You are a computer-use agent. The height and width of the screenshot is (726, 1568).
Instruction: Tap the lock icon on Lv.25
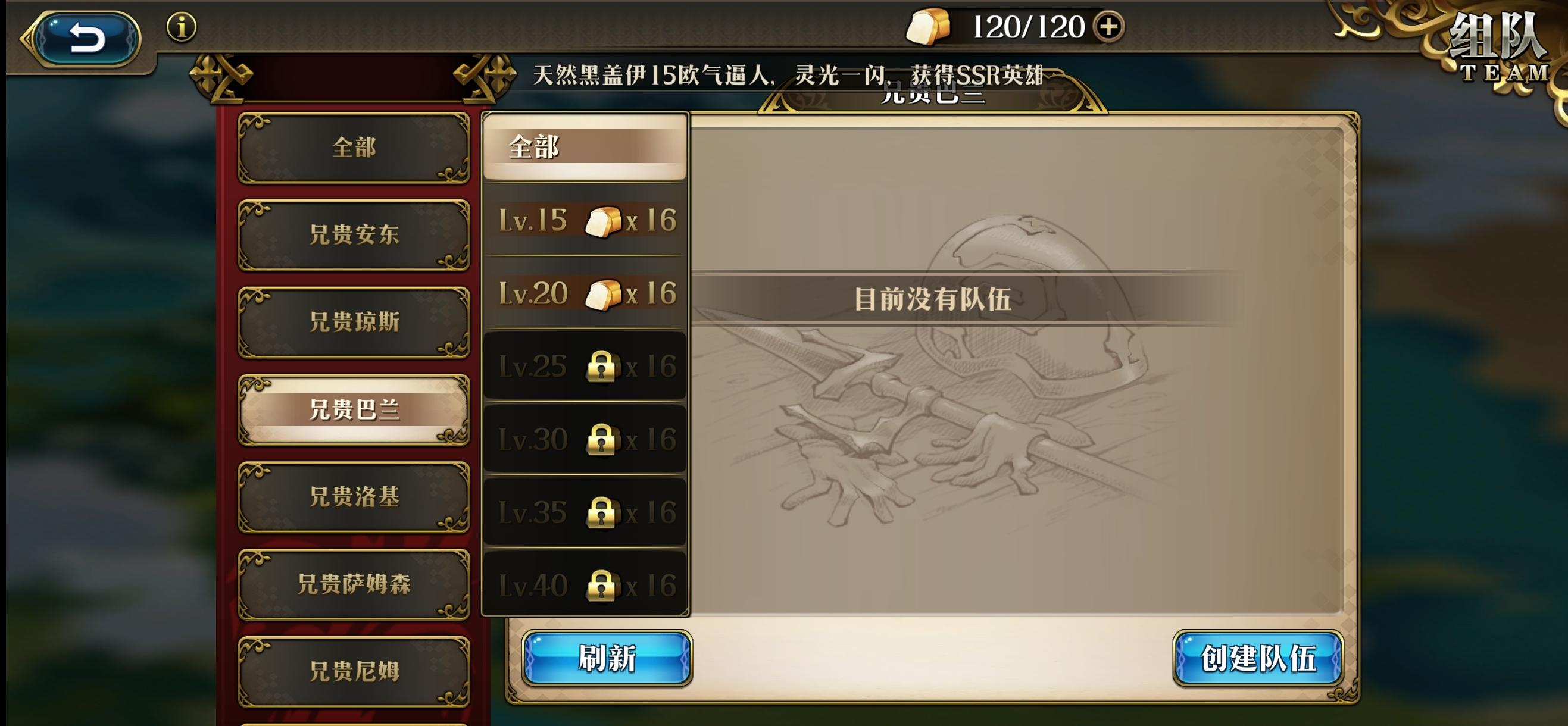(601, 367)
